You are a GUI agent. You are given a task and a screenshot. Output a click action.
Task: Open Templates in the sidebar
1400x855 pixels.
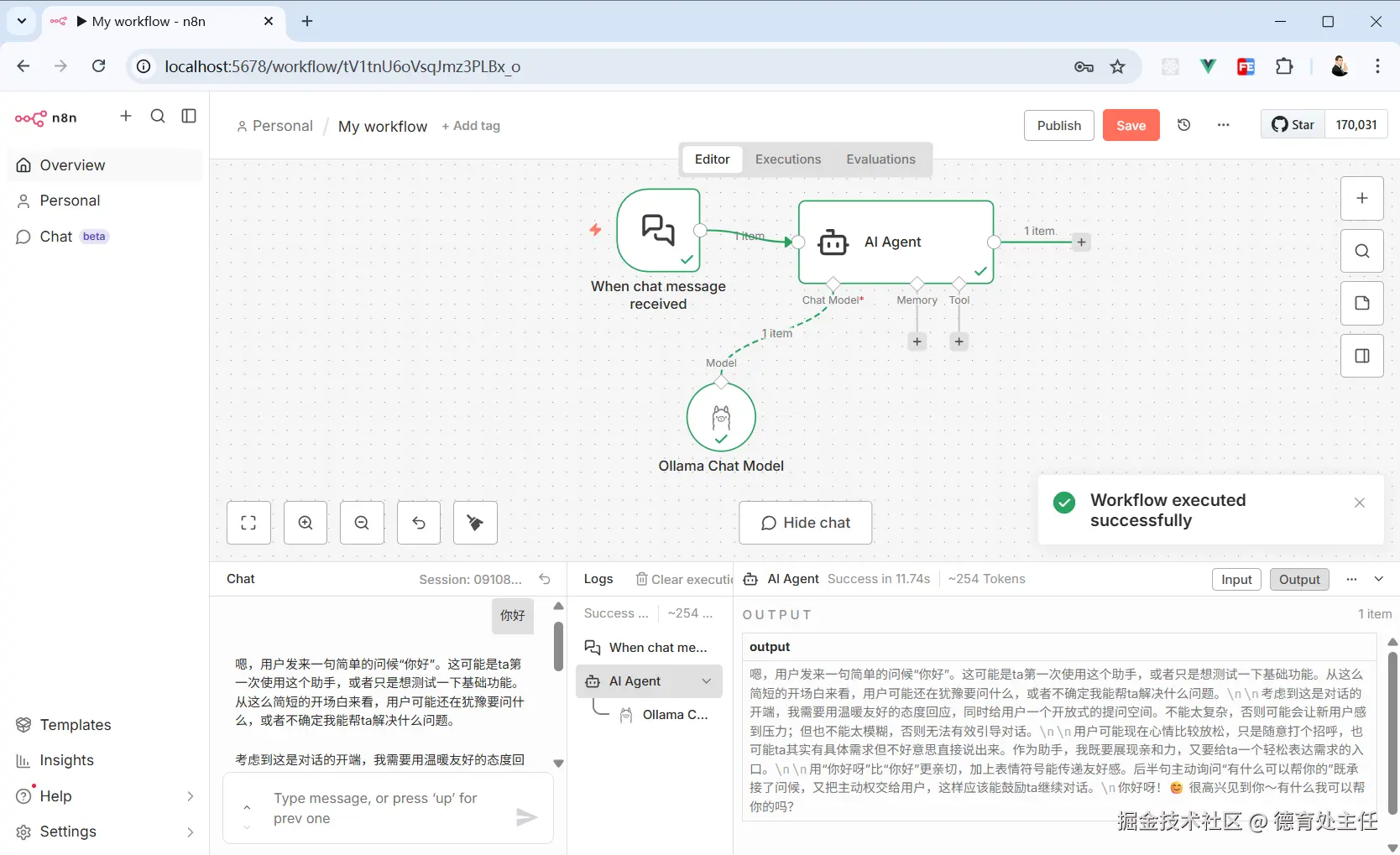[x=105, y=725]
